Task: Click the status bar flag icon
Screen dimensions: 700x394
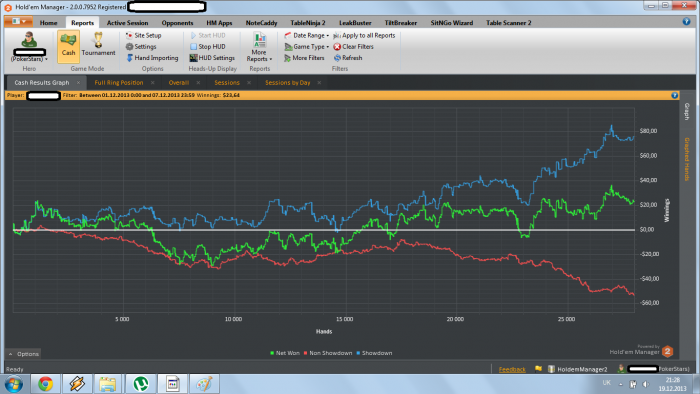Action: (538, 369)
